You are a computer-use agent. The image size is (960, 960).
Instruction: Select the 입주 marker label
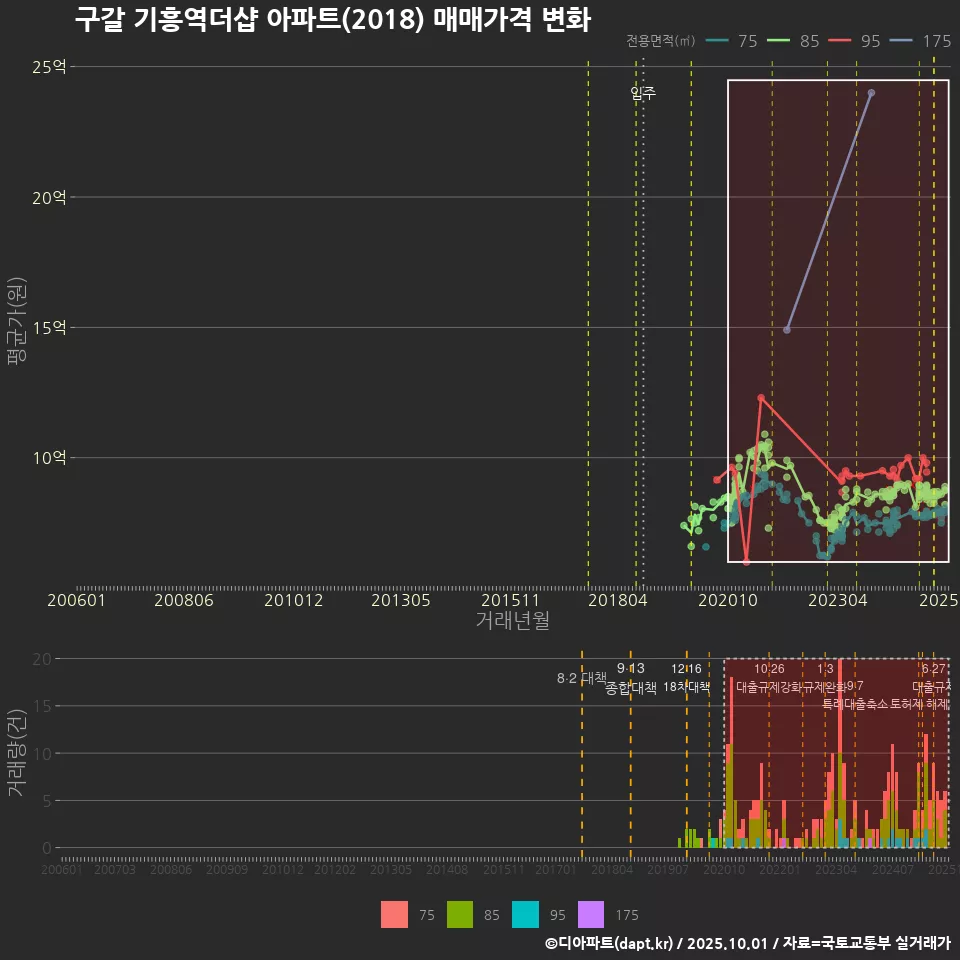click(643, 94)
